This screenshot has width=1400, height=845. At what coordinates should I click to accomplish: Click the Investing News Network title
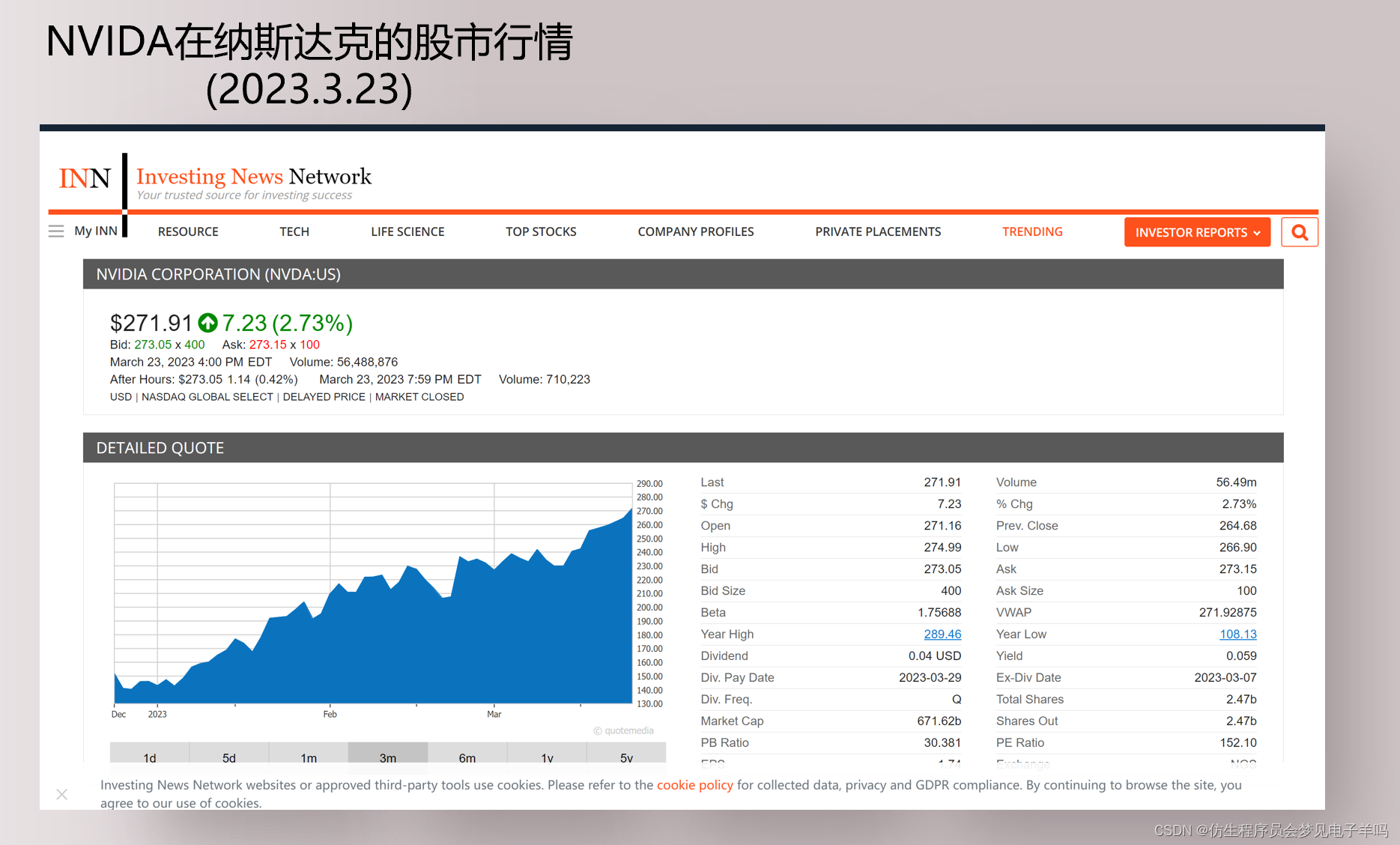tap(254, 176)
